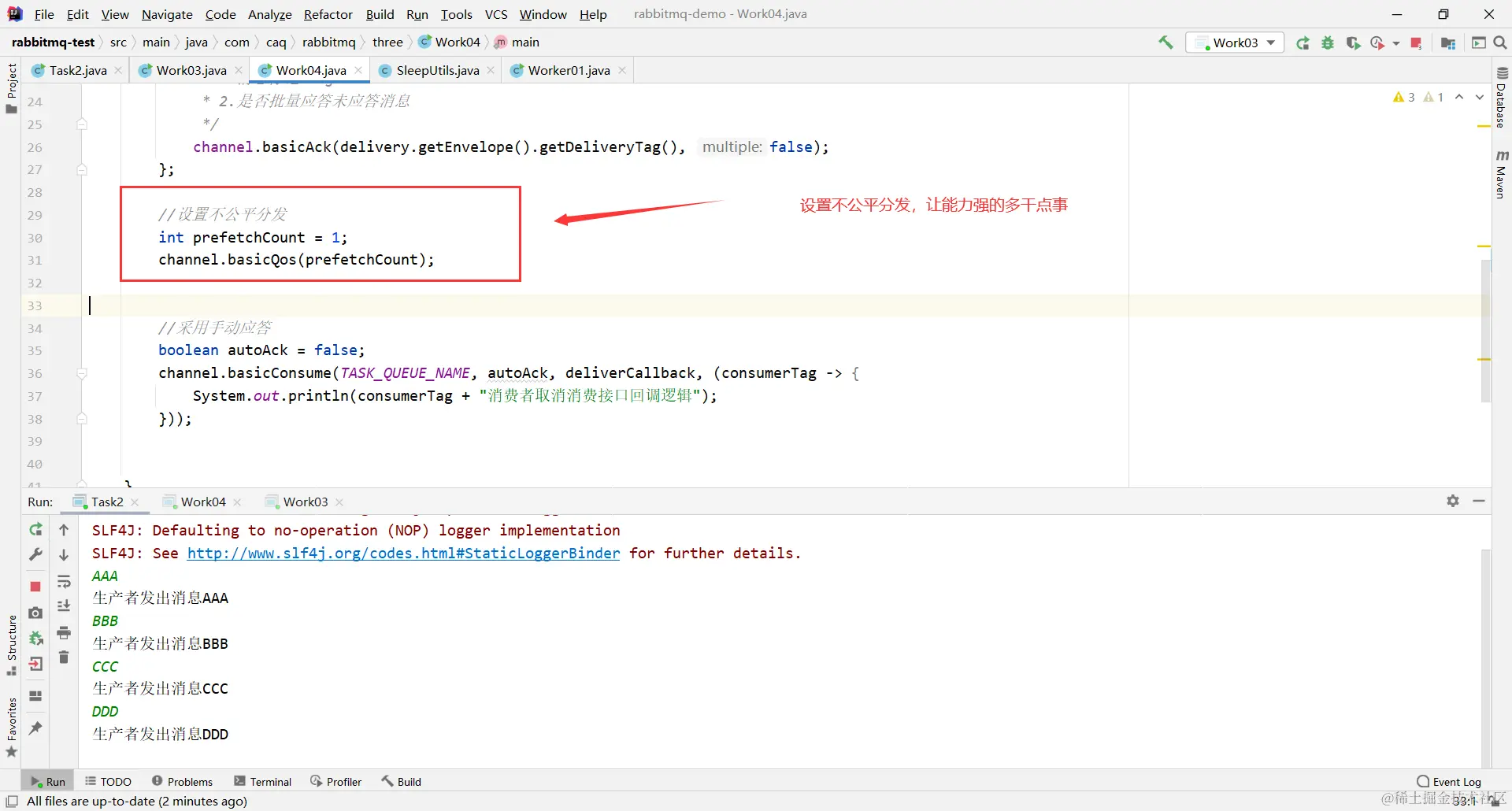Open the slf4j StaticLoggerBinder link

tap(403, 553)
